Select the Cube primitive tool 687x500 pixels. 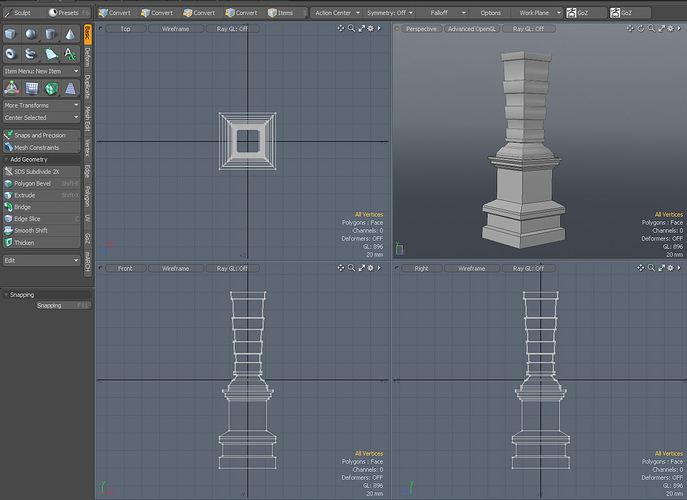click(10, 34)
